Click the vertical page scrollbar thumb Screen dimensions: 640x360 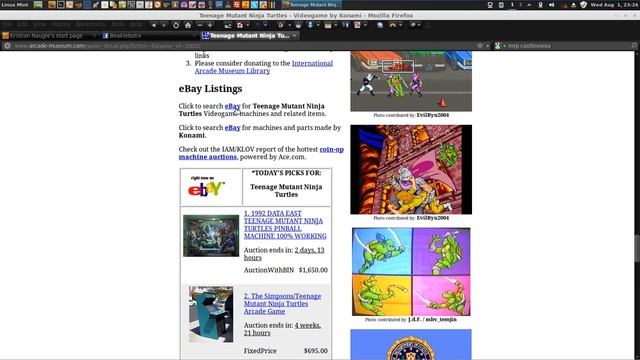click(637, 248)
